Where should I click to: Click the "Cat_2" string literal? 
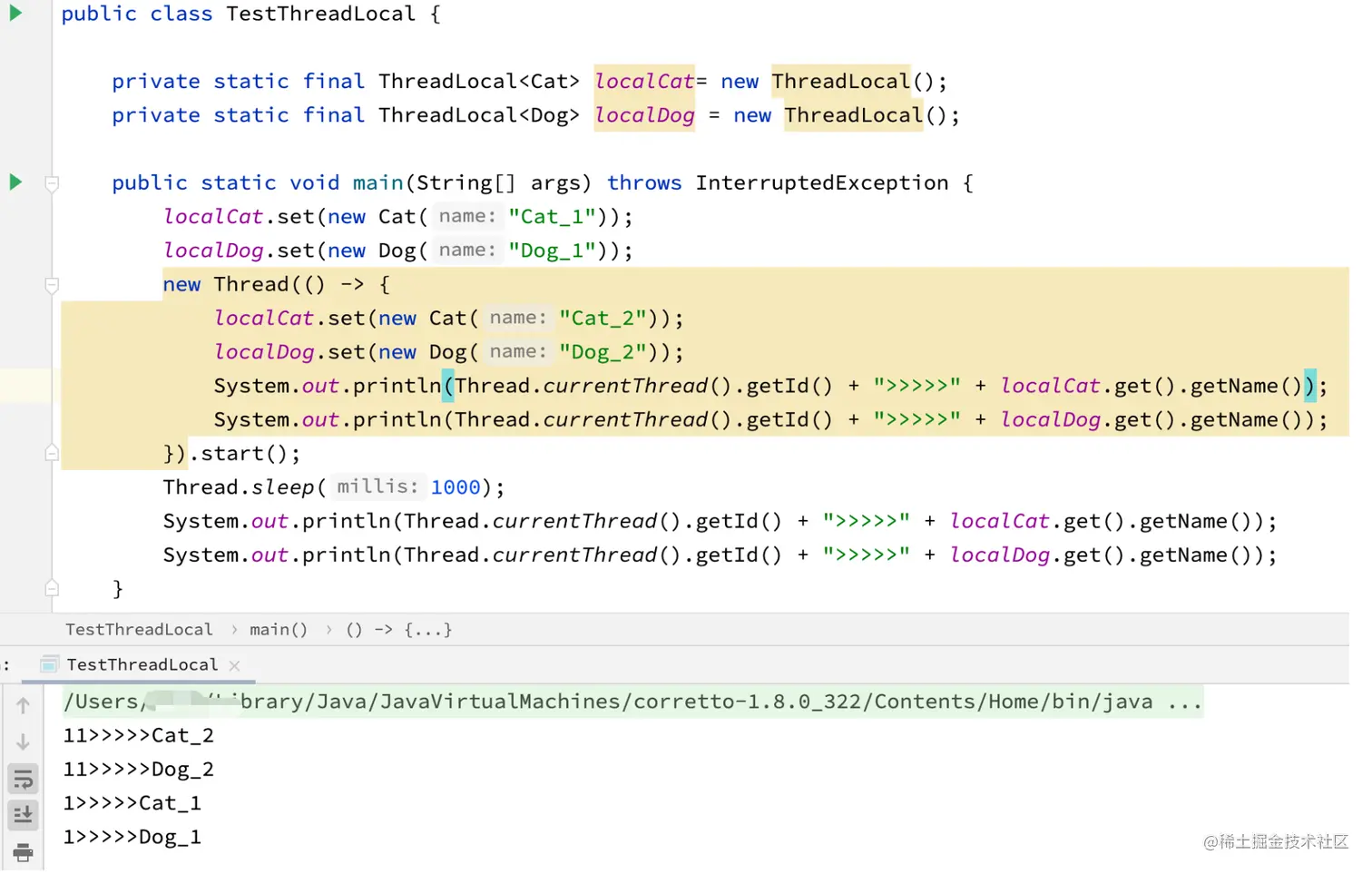(602, 318)
